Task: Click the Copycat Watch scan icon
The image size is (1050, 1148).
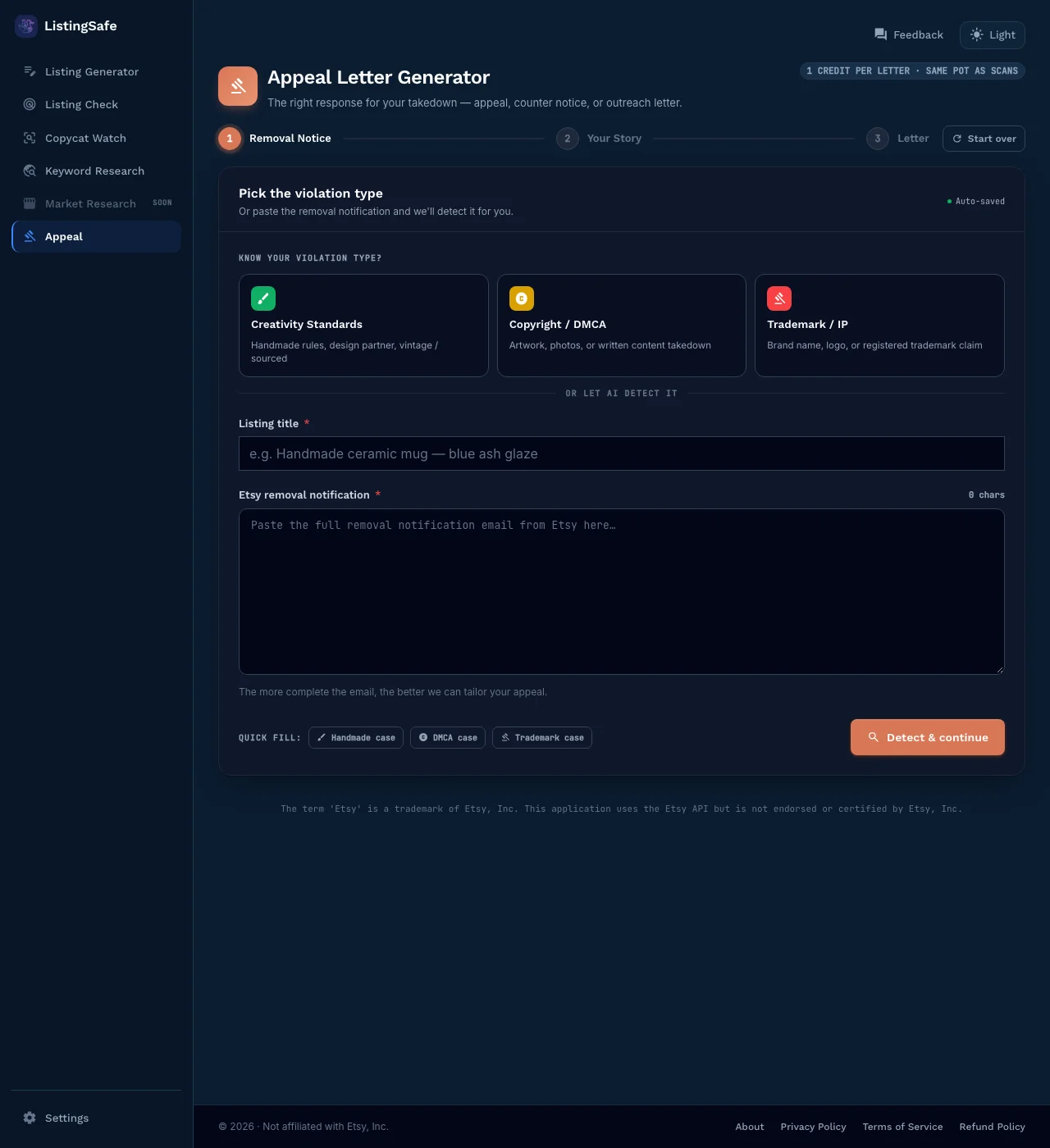Action: [30, 138]
